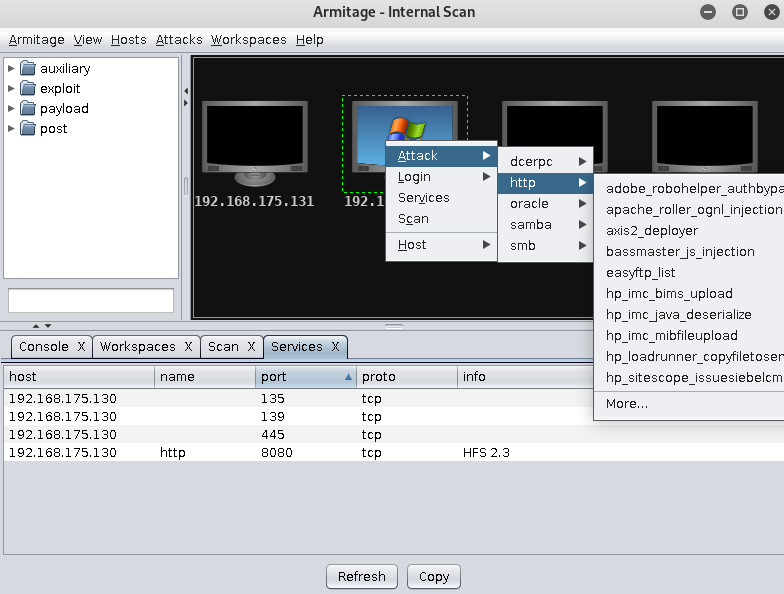
Task: Expand the payload module tree node
Action: tap(11, 108)
